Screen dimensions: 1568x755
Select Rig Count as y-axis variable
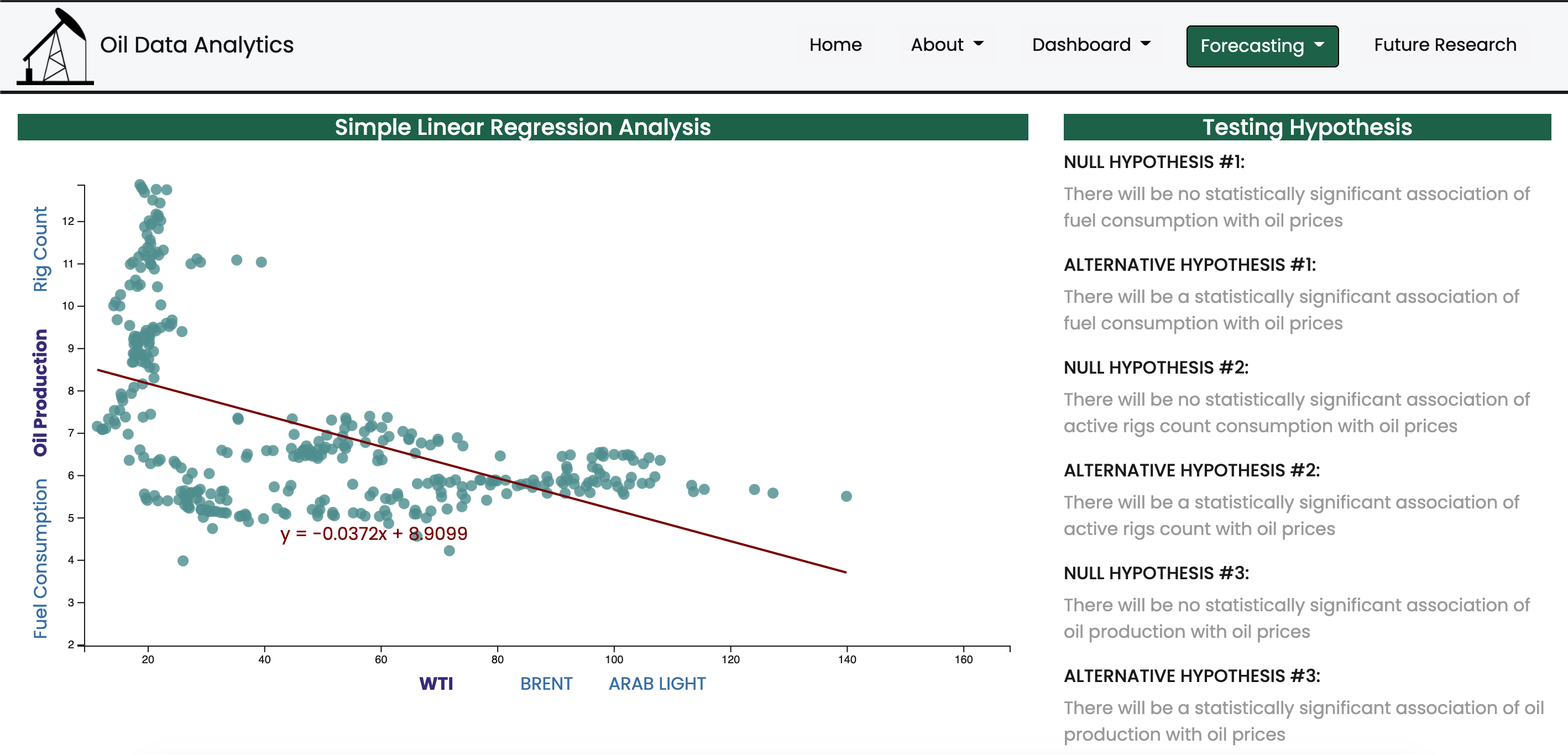coord(40,249)
